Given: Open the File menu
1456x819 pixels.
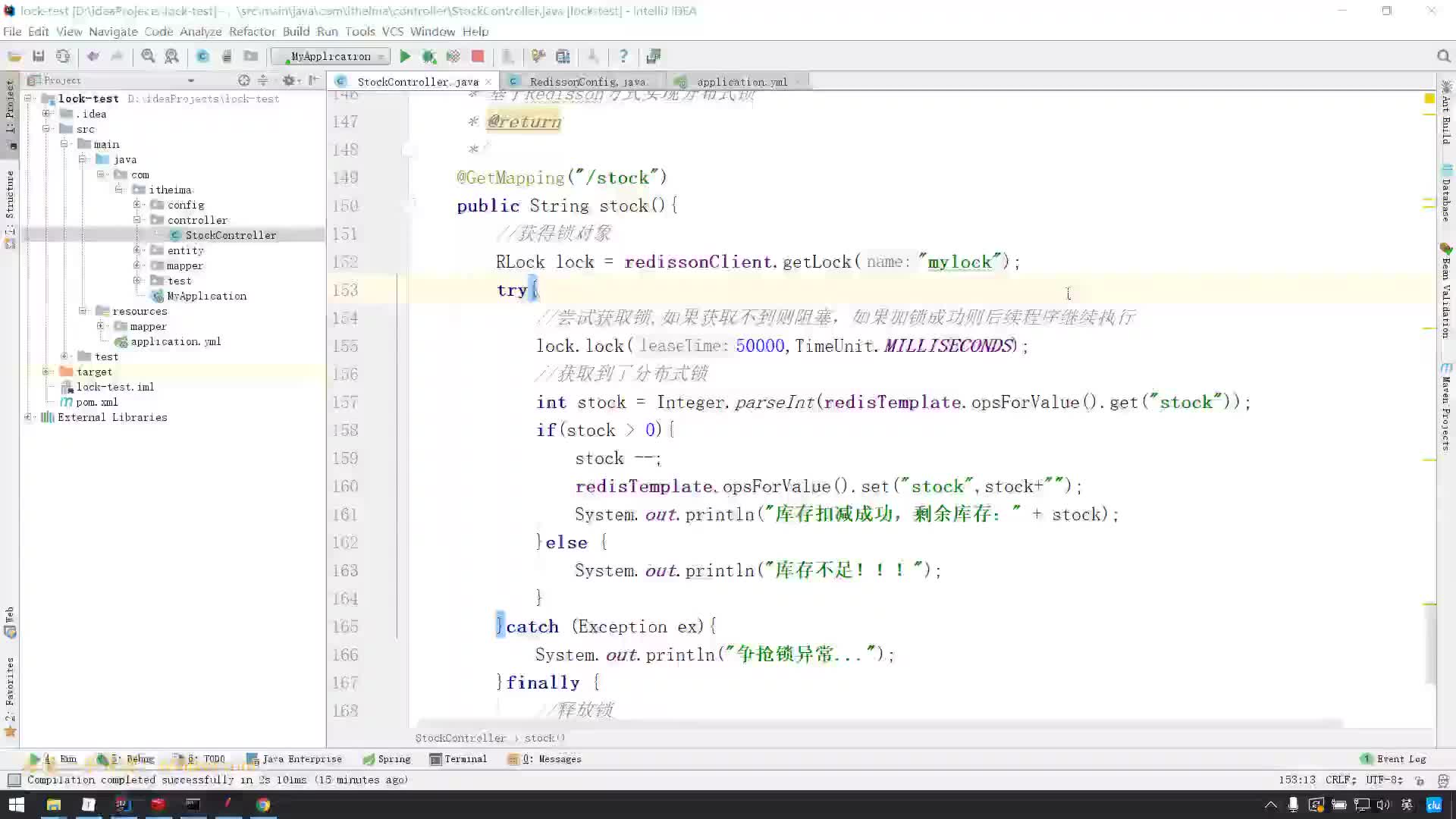Looking at the screenshot, I should [x=12, y=31].
